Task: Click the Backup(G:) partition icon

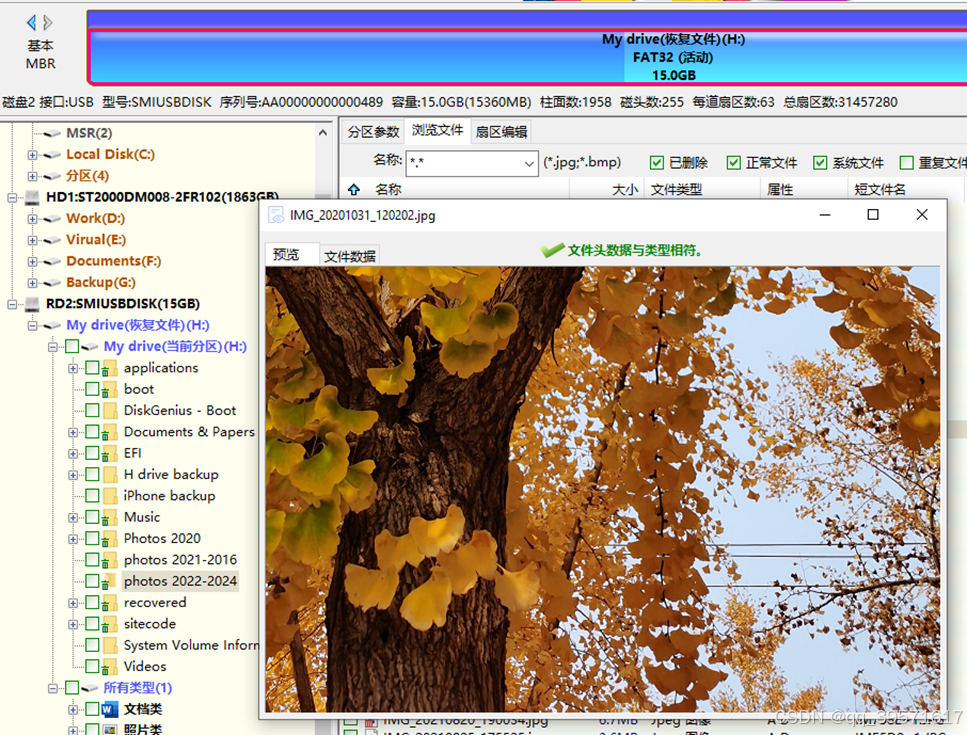Action: tap(52, 283)
